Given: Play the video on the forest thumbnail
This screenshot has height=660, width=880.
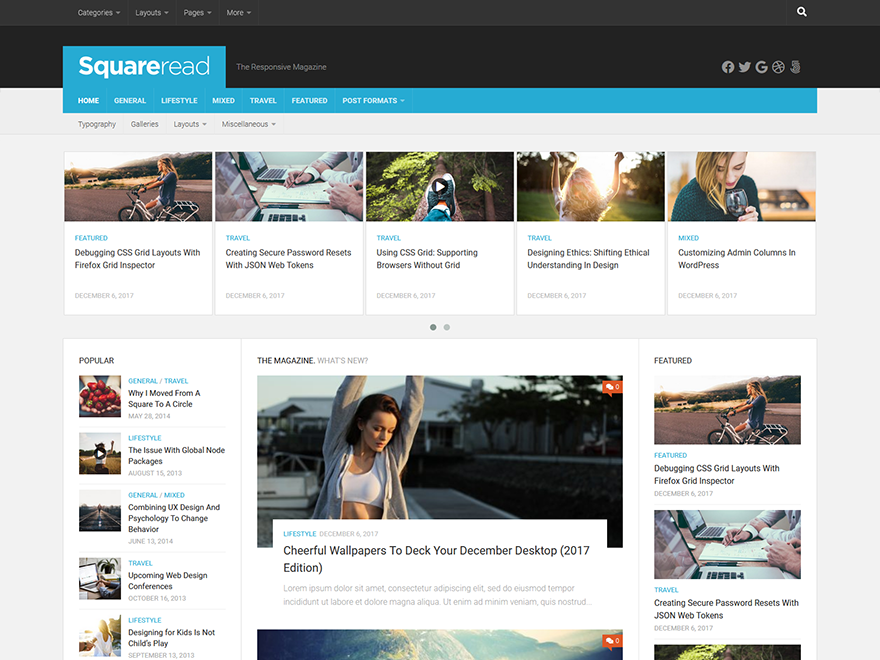Looking at the screenshot, I should [440, 185].
